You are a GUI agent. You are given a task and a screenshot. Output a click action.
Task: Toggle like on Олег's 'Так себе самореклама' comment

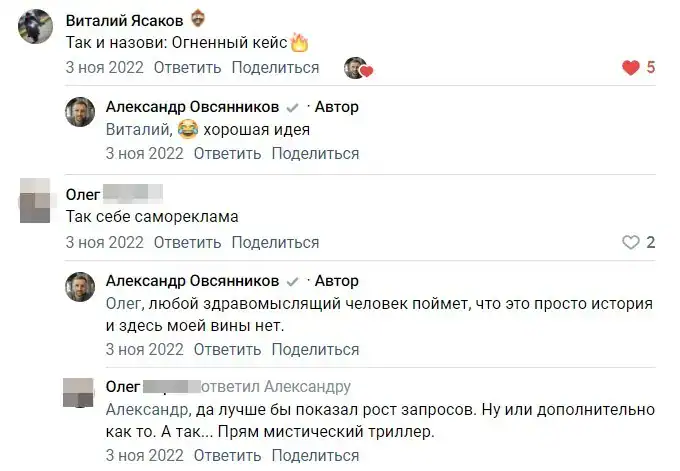630,242
